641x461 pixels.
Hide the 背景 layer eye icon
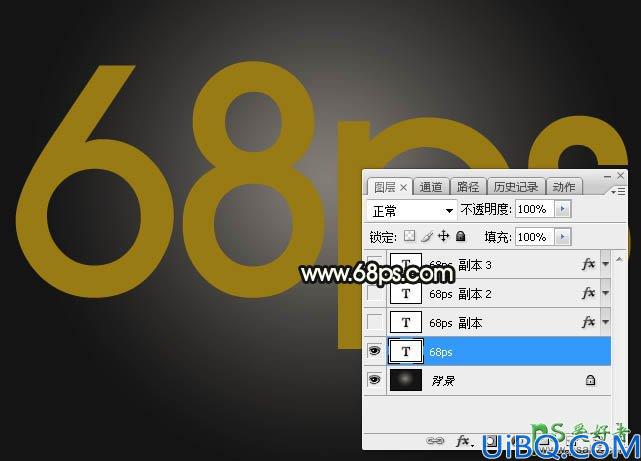(374, 380)
